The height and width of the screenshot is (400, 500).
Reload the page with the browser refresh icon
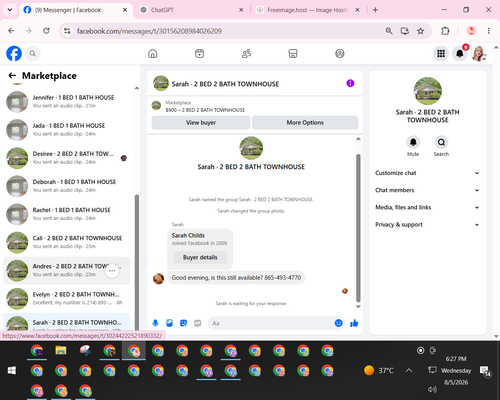pos(46,31)
